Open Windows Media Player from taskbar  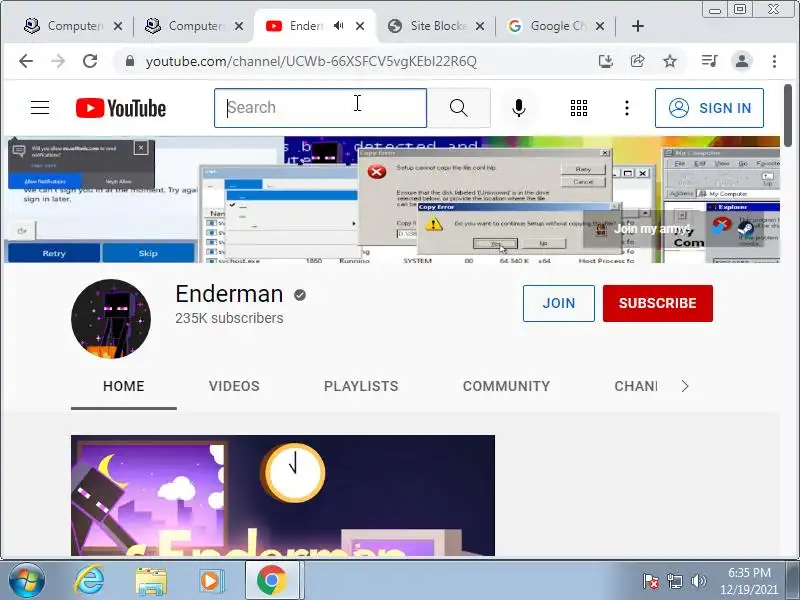pos(211,581)
